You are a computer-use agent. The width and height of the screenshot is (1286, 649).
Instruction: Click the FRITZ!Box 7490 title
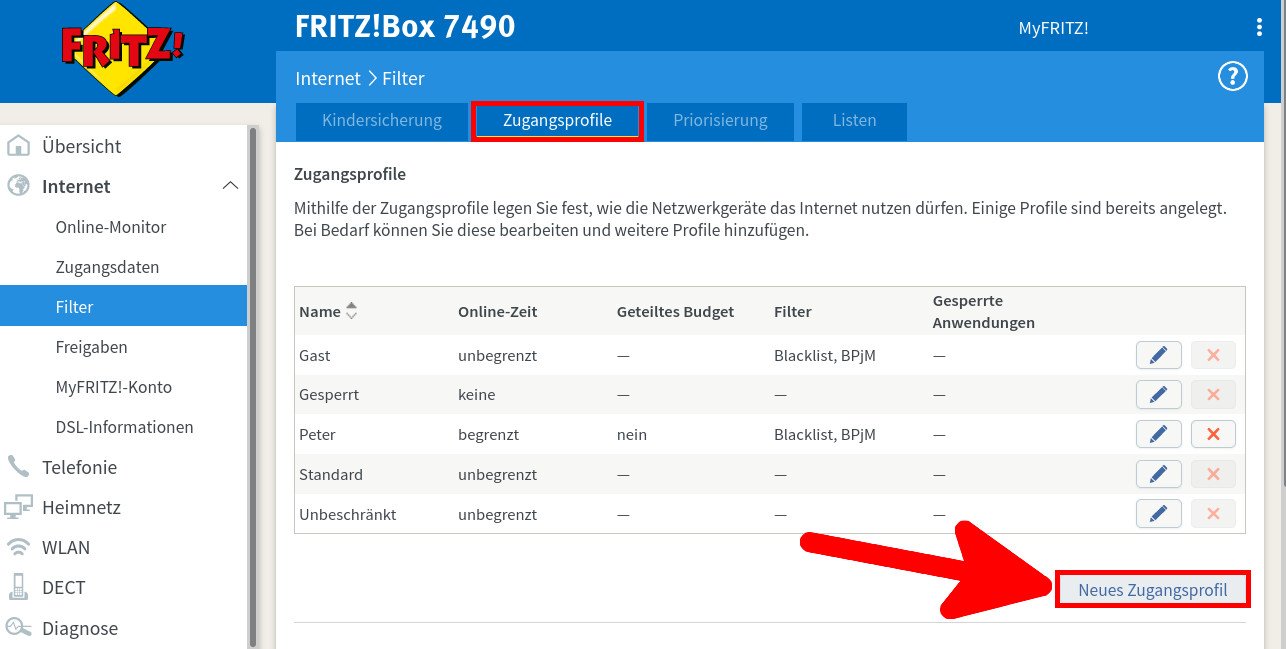click(x=405, y=26)
